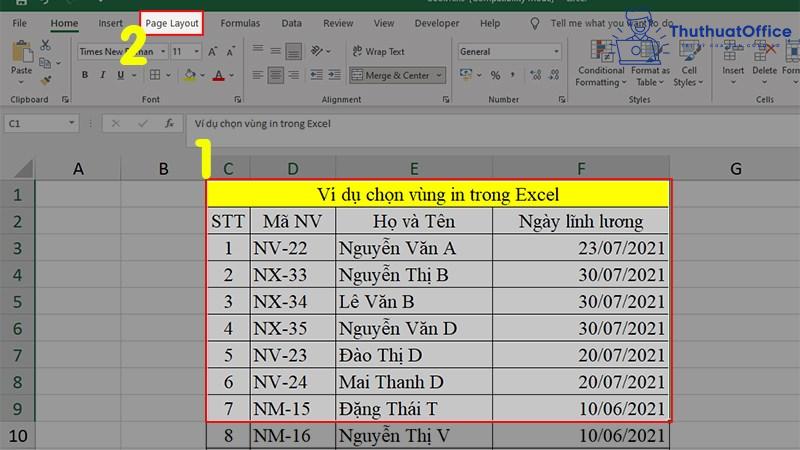Screen dimensions: 800x450
Task: Open Font dialog launcher
Action: pos(237,99)
